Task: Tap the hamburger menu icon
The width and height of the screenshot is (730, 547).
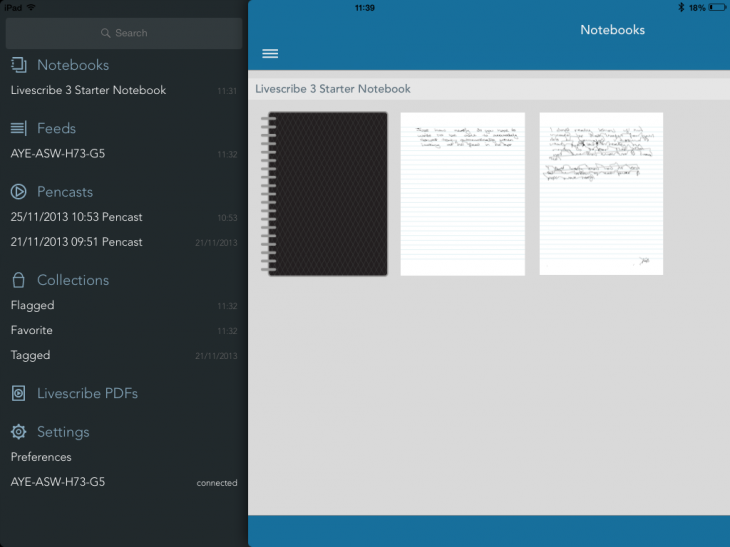Action: point(270,54)
